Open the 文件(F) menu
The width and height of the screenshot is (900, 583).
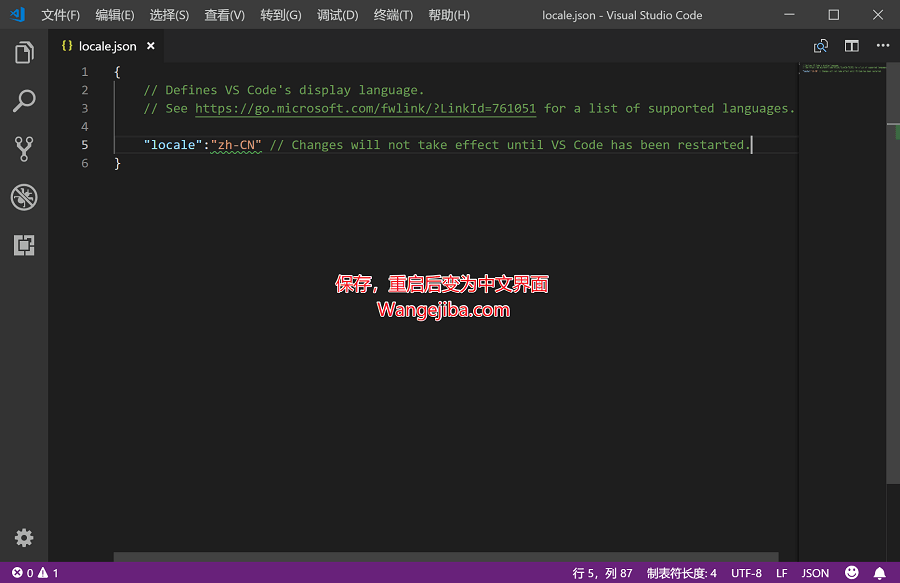(60, 15)
